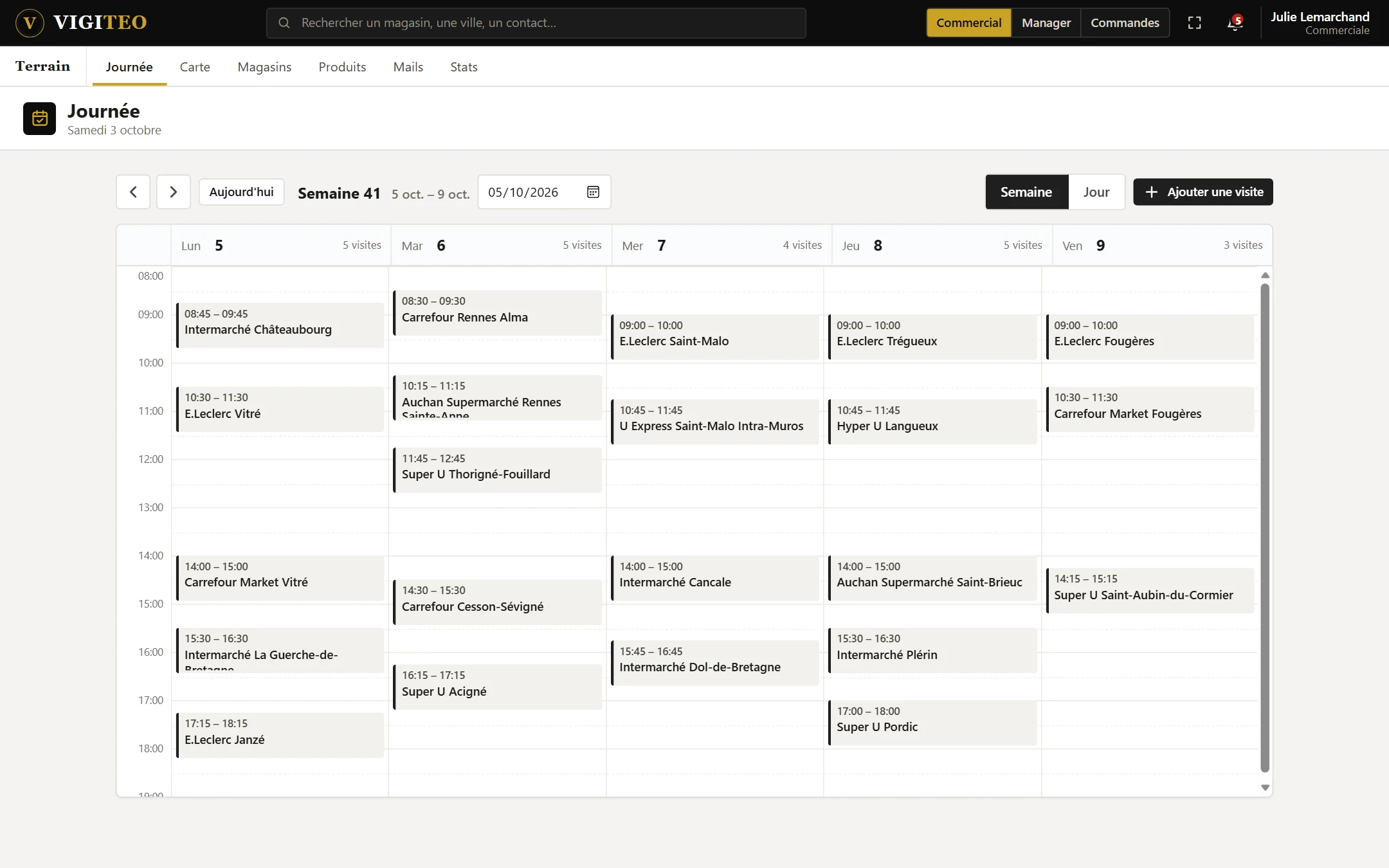
Task: Click the scrollbar up arrow
Action: coord(1265,275)
